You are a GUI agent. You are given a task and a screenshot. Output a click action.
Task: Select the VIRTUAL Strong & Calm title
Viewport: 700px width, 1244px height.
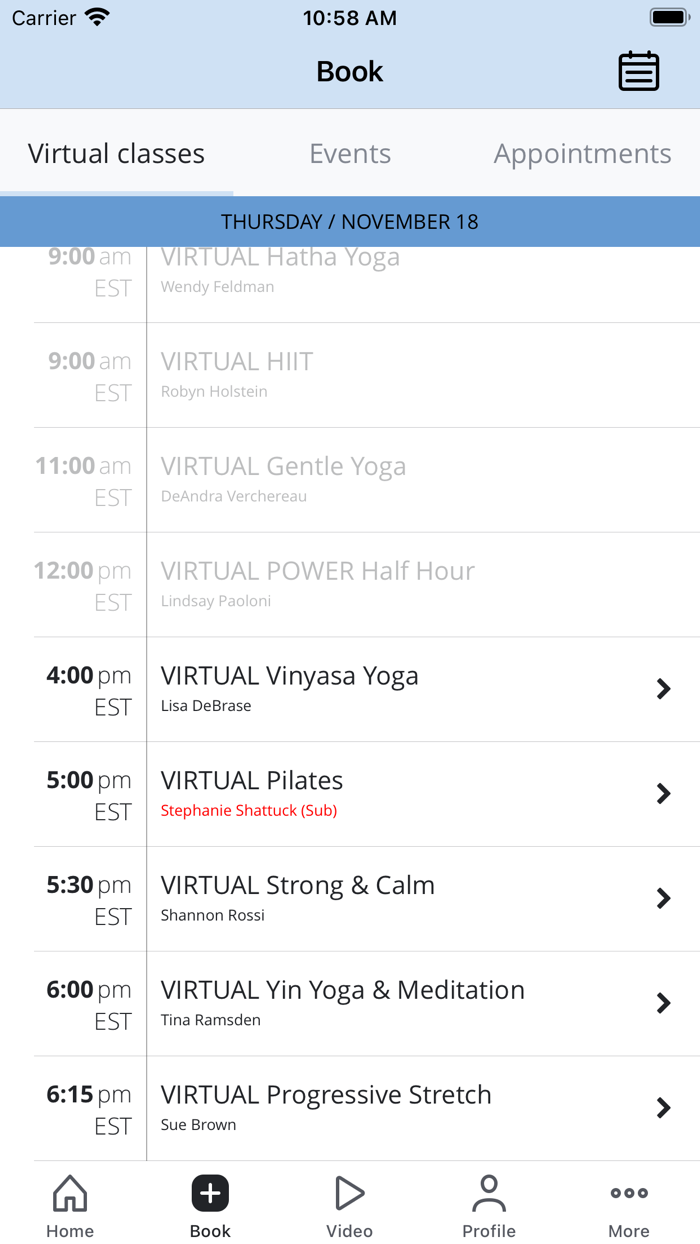[x=298, y=885]
